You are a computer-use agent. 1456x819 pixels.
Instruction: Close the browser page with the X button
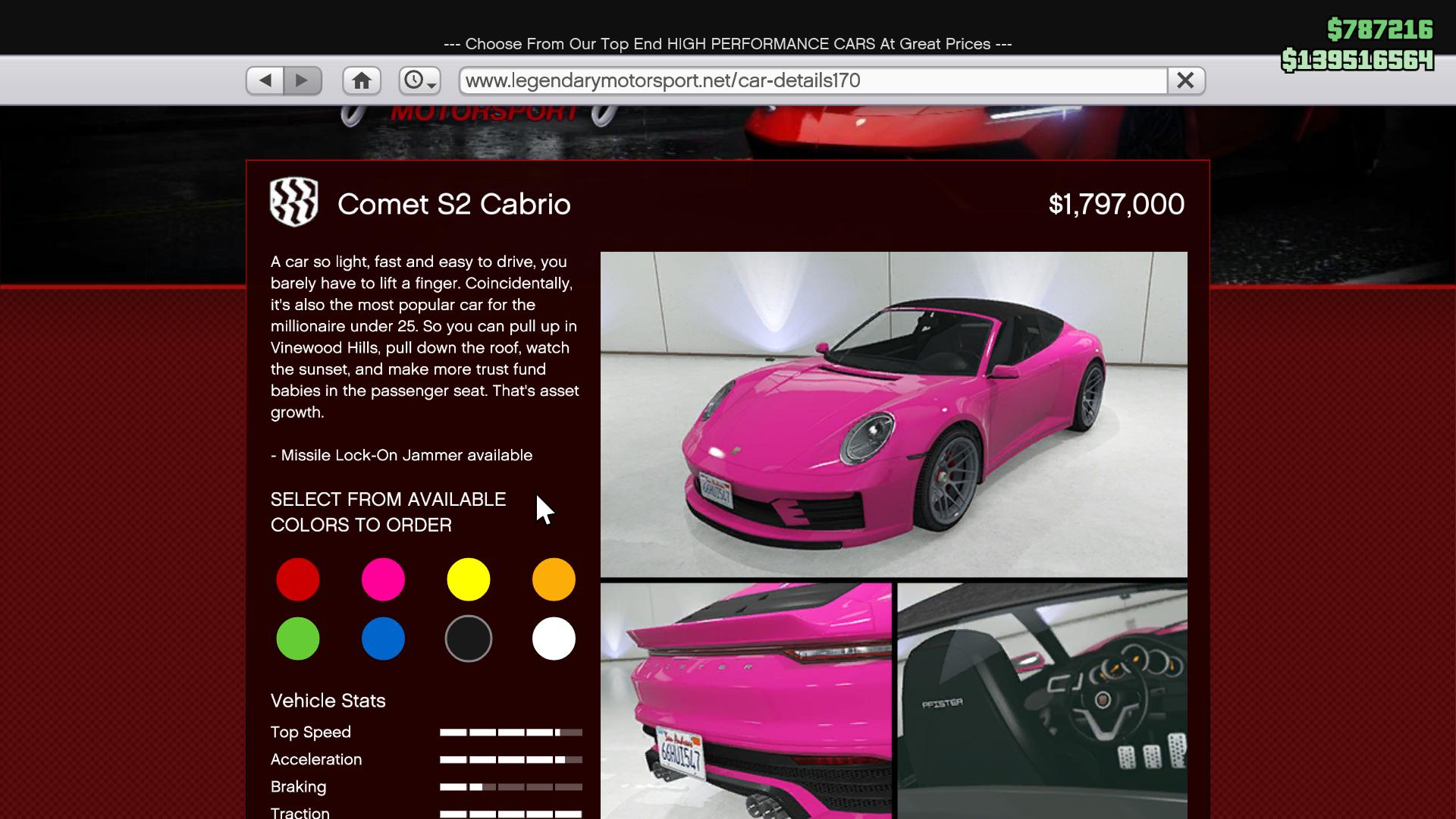click(1186, 80)
